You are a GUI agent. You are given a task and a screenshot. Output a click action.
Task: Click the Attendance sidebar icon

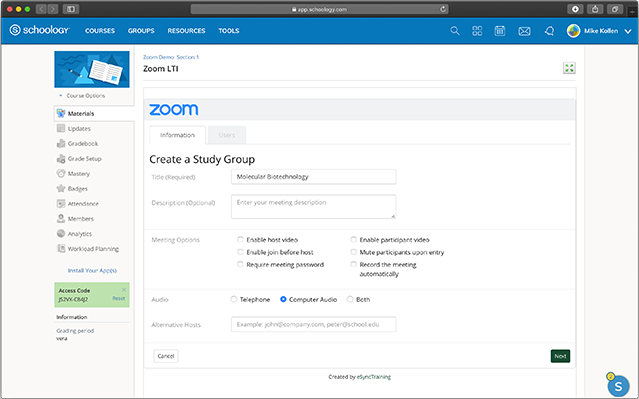61,203
